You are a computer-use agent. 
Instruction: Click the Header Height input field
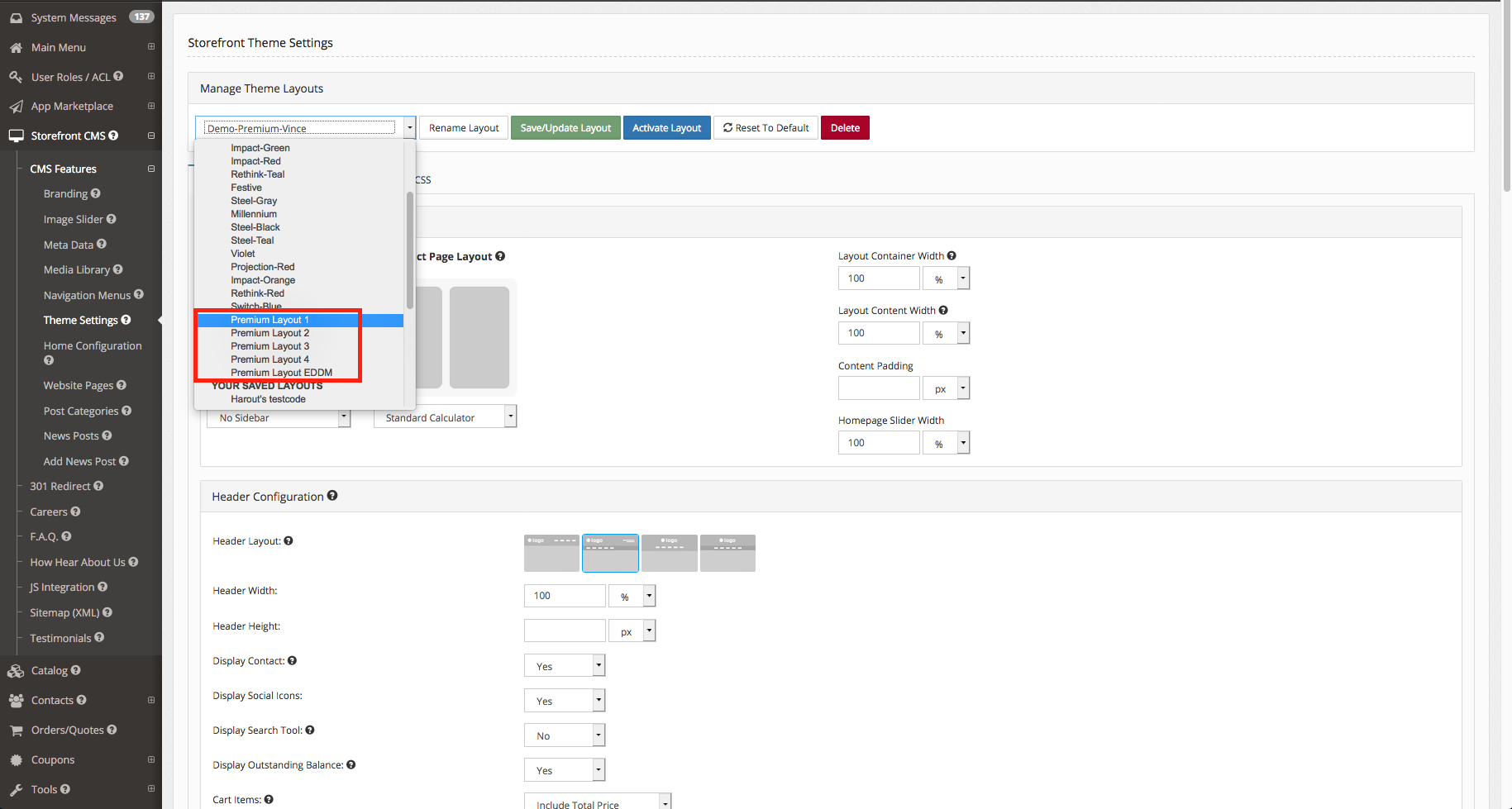tap(565, 631)
